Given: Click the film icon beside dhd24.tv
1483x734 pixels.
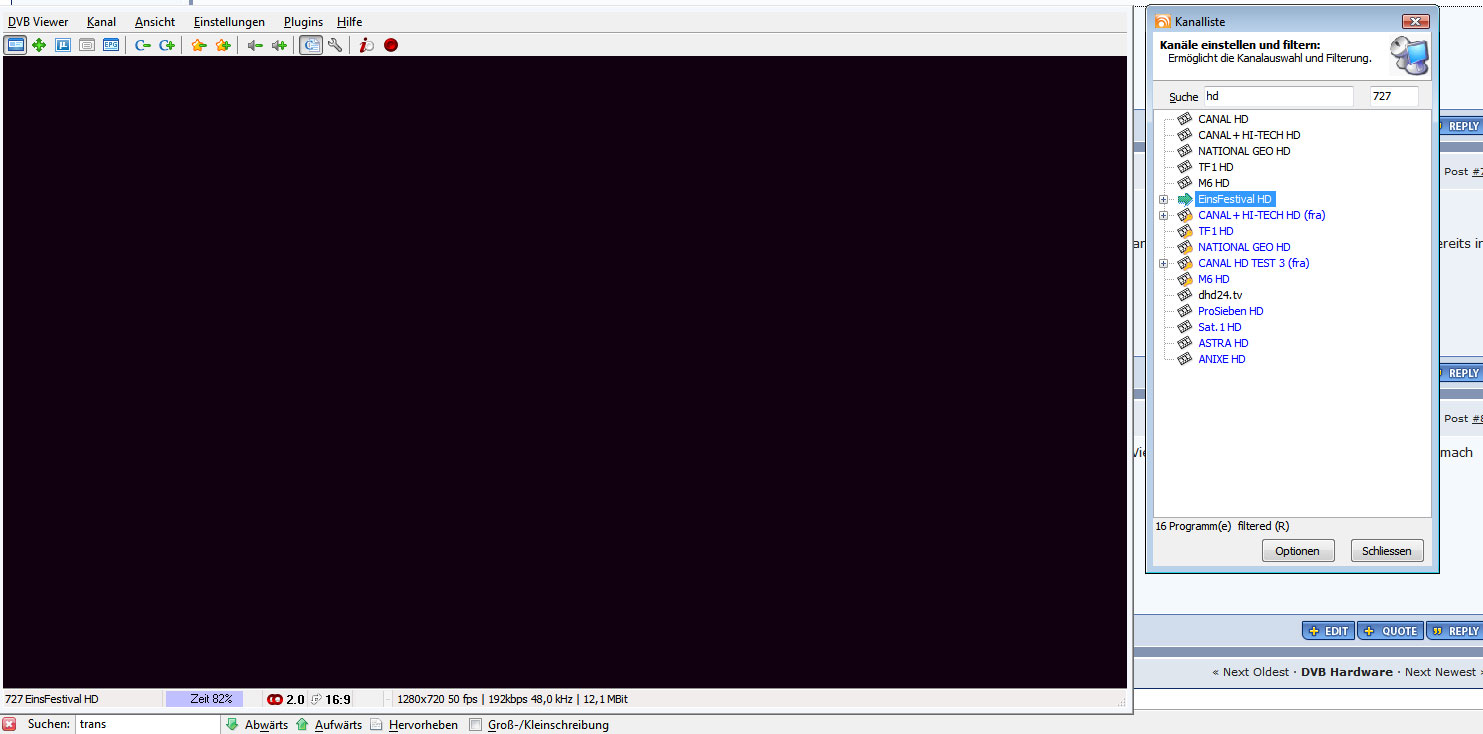Looking at the screenshot, I should coord(1185,295).
